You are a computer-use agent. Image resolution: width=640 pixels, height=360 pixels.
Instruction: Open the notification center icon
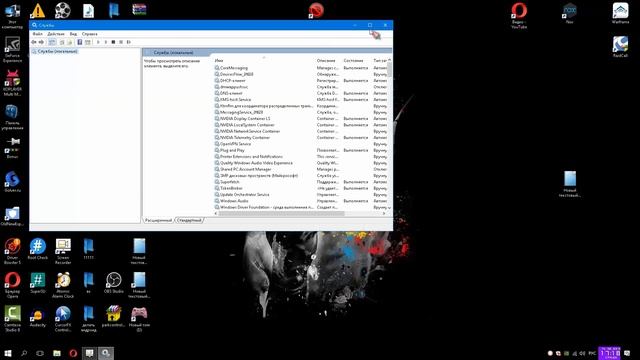click(x=627, y=353)
